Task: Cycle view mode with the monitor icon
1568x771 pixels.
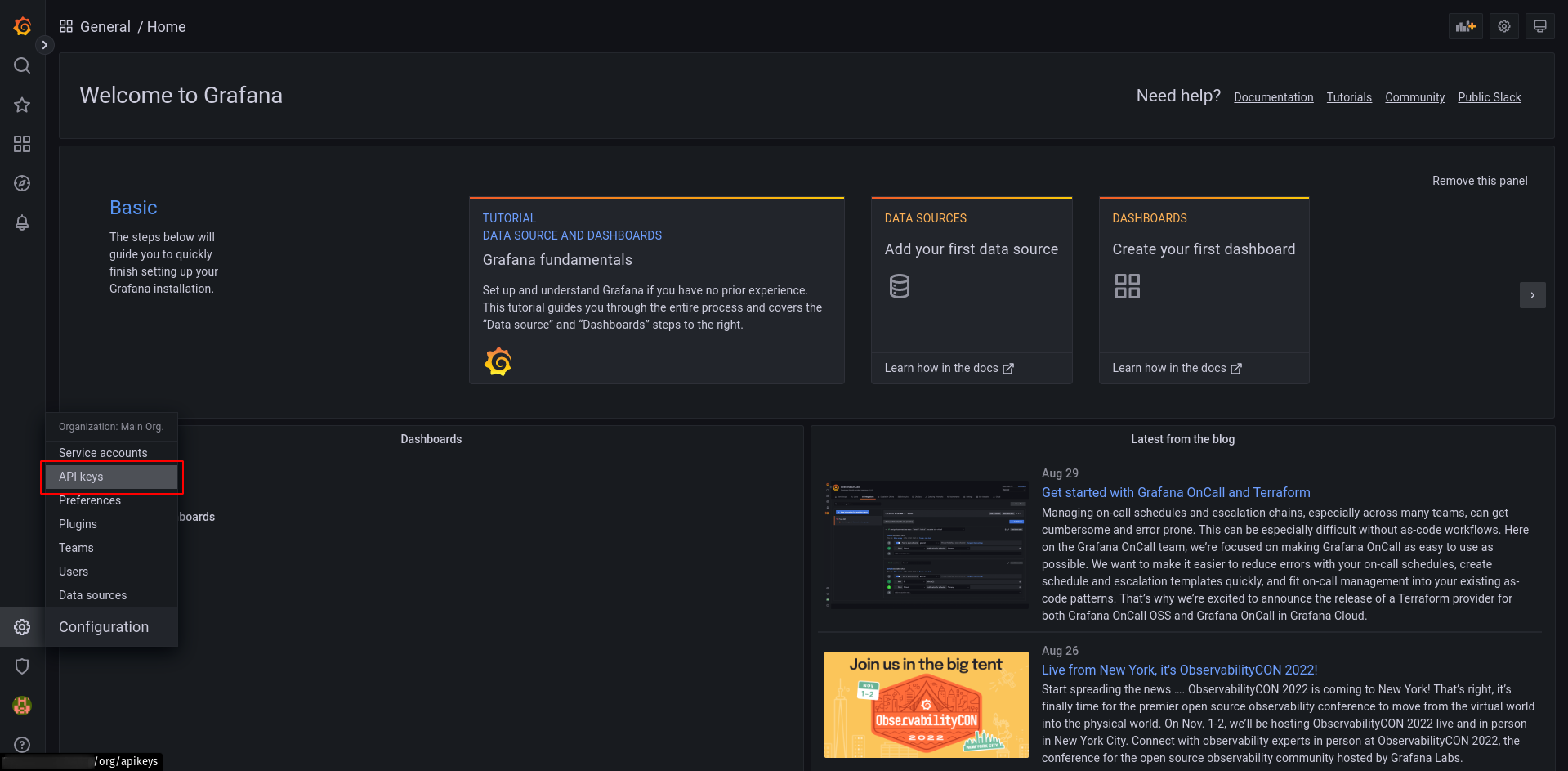Action: [1540, 26]
